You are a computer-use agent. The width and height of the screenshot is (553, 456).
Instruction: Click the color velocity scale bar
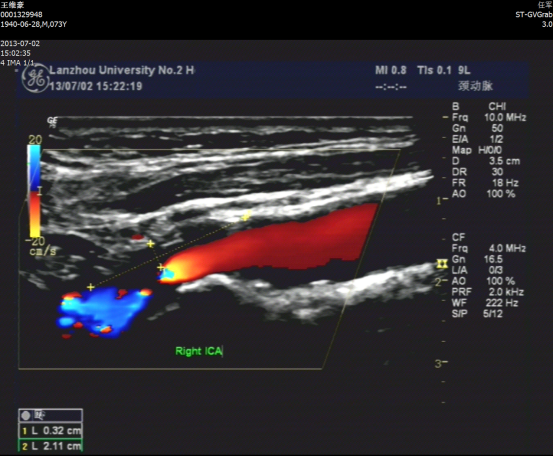[35, 191]
